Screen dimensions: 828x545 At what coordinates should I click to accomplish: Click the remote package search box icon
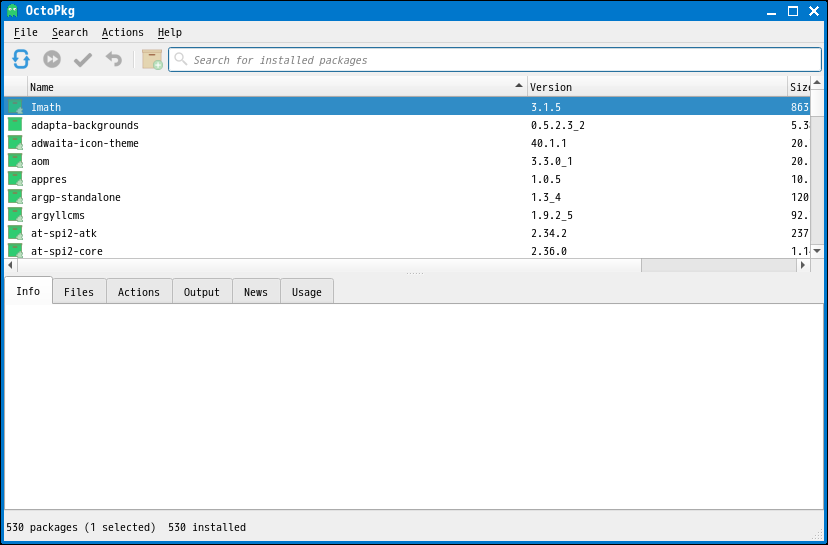point(152,59)
